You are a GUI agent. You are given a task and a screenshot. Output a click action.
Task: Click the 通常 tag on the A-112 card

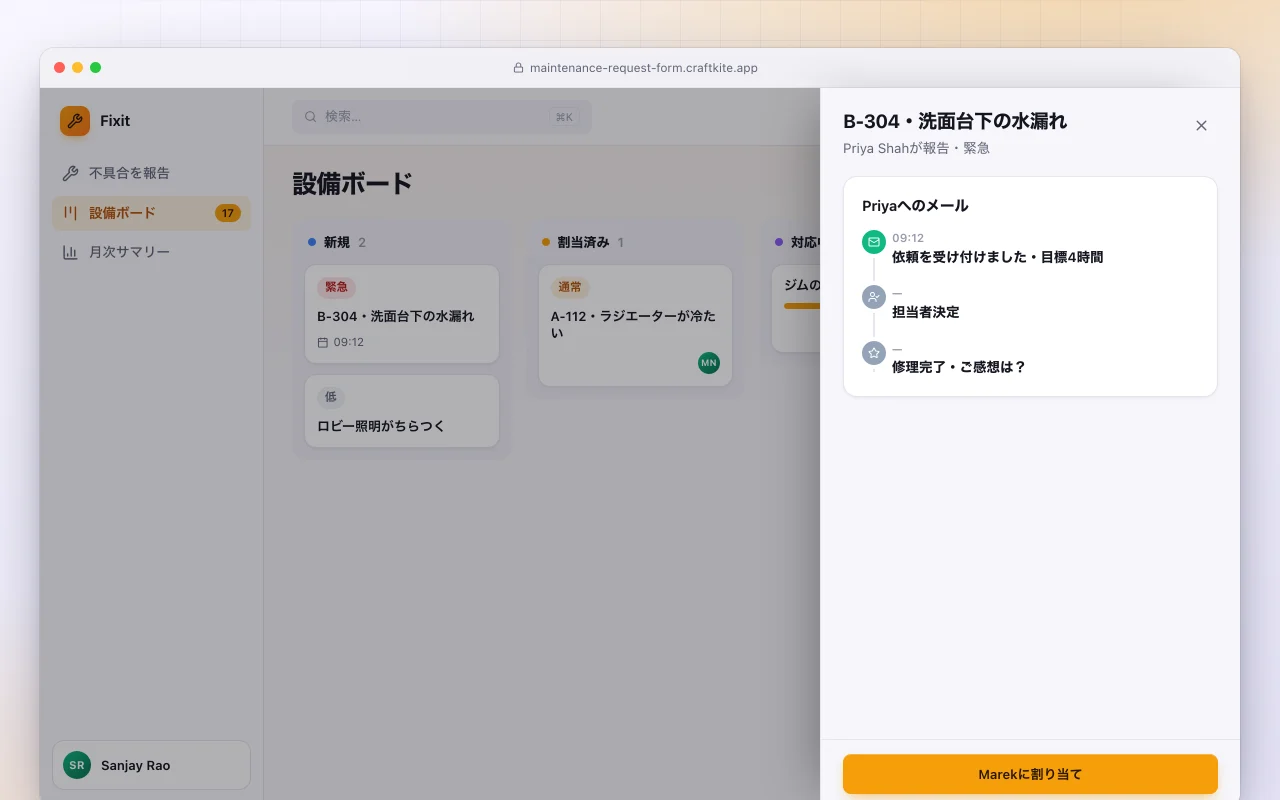pyautogui.click(x=570, y=287)
